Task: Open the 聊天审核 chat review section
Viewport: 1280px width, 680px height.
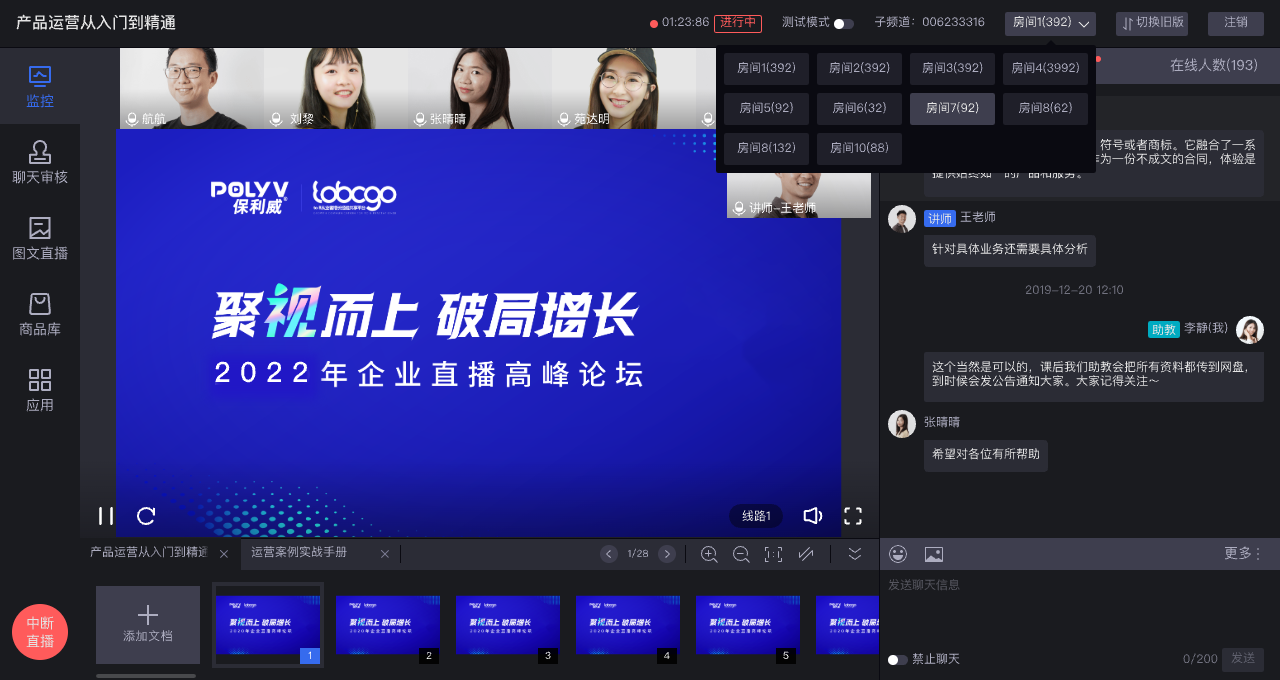Action: click(x=40, y=163)
